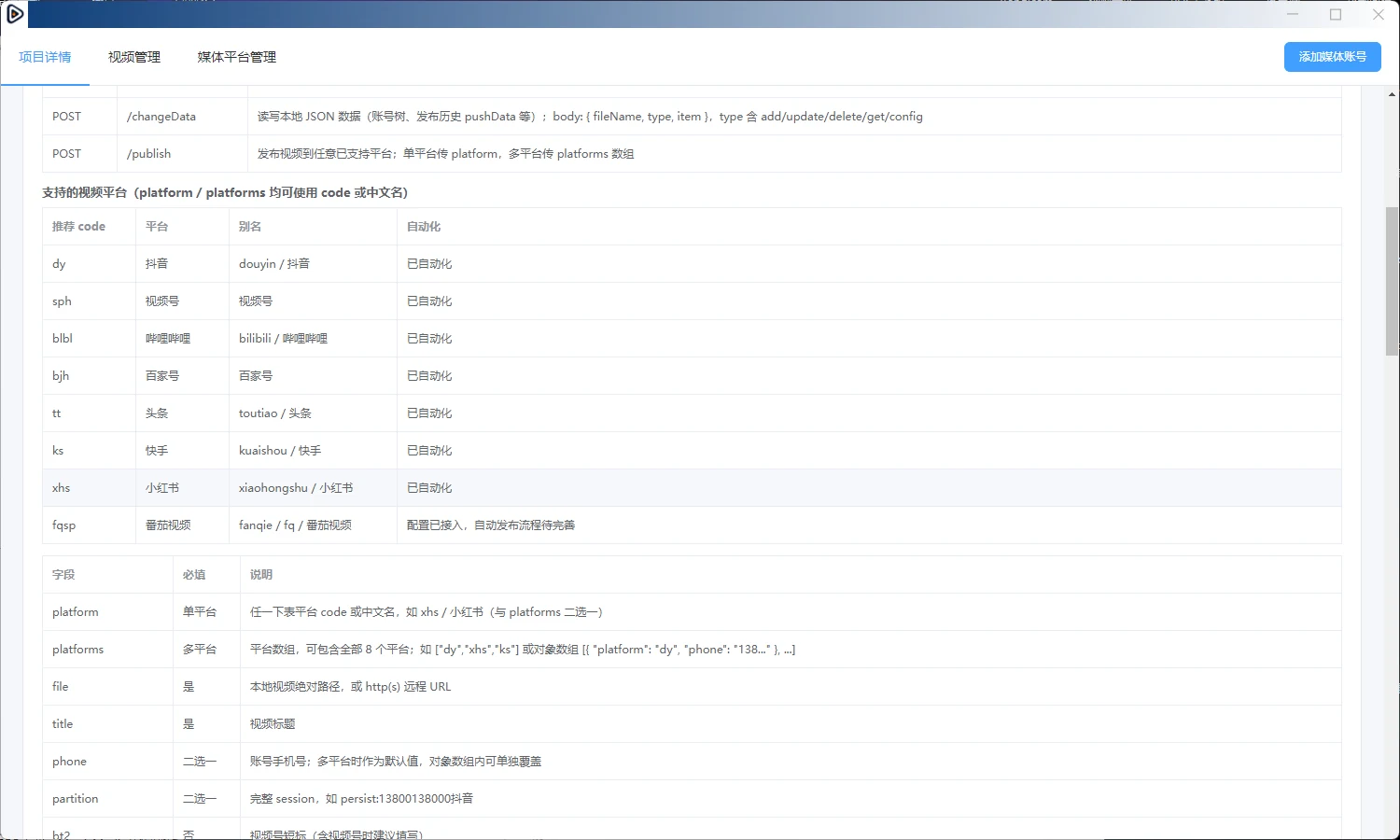This screenshot has height=840, width=1400.
Task: Select the platforms field cell
Action: (108, 650)
